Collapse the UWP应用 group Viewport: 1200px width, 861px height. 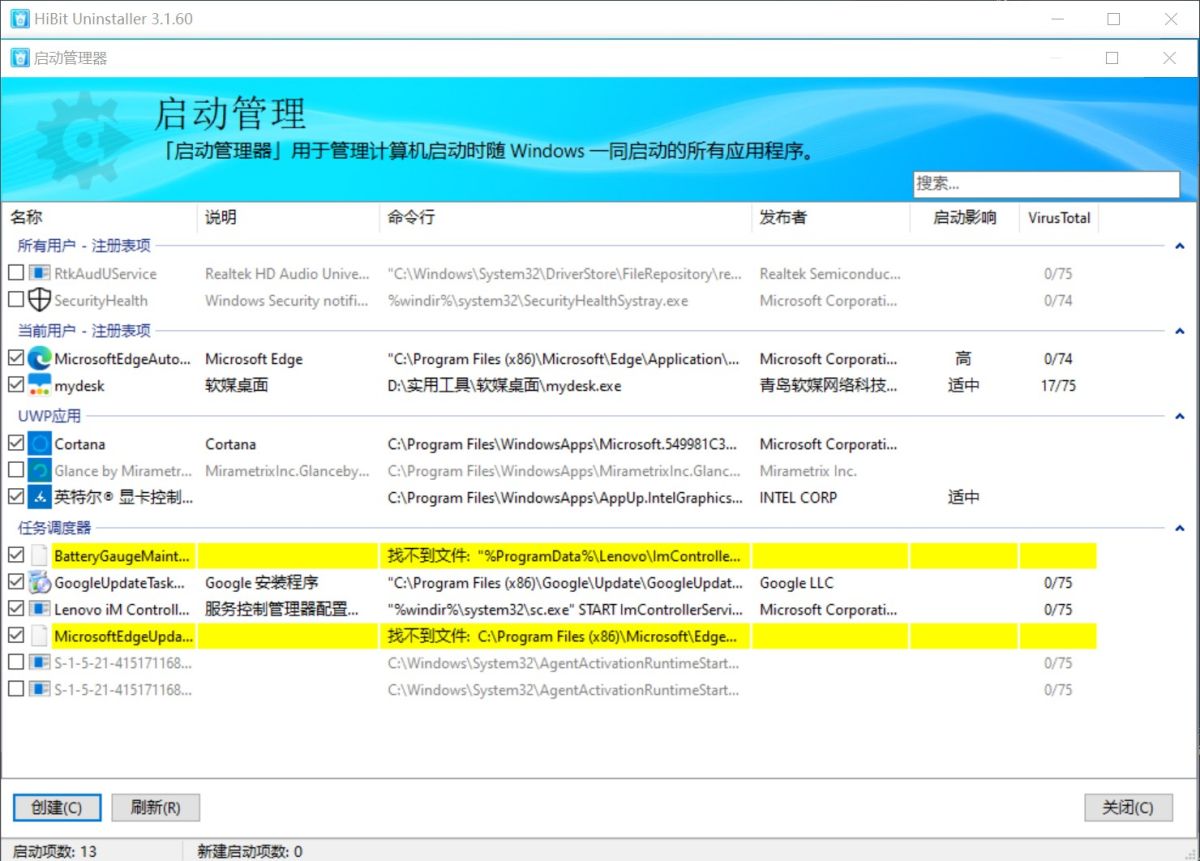[1180, 417]
